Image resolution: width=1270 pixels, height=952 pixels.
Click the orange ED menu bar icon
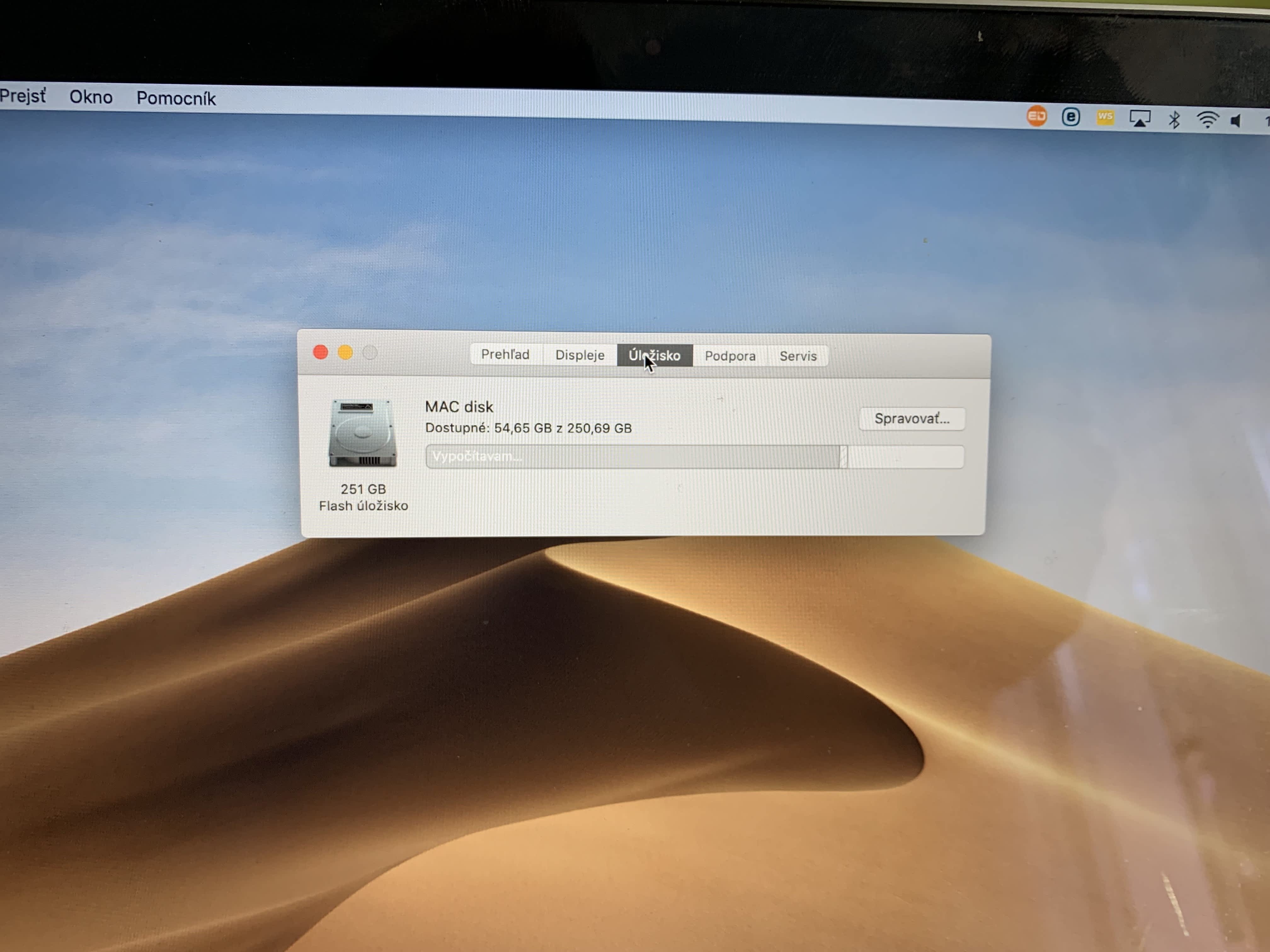(1036, 116)
